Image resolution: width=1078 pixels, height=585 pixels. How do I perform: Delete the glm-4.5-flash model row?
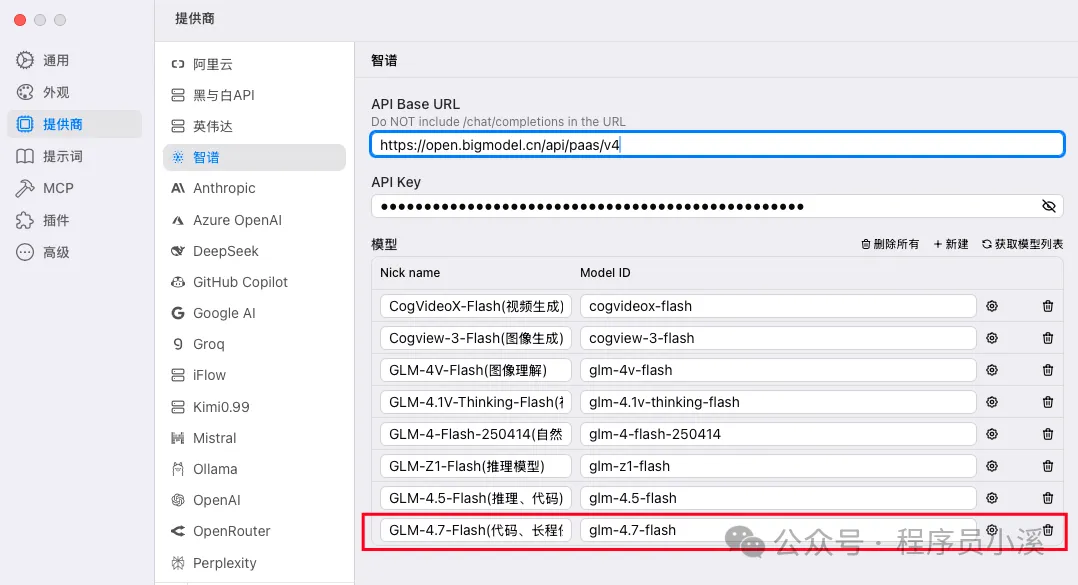click(x=1048, y=498)
